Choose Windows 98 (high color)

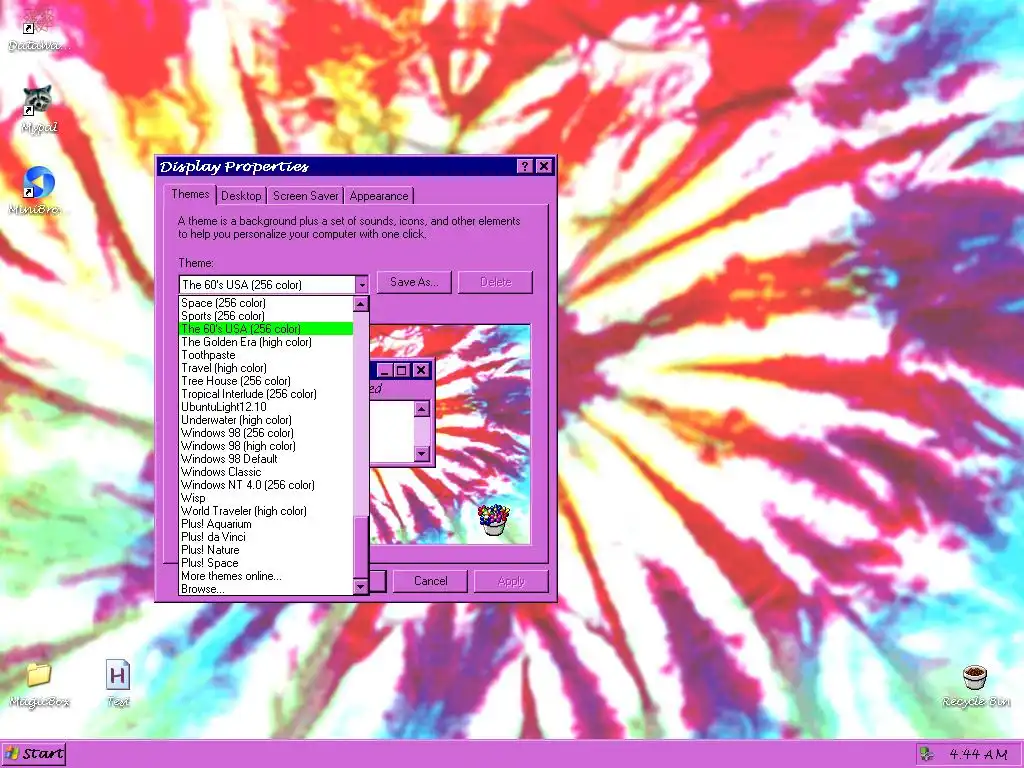[266, 446]
